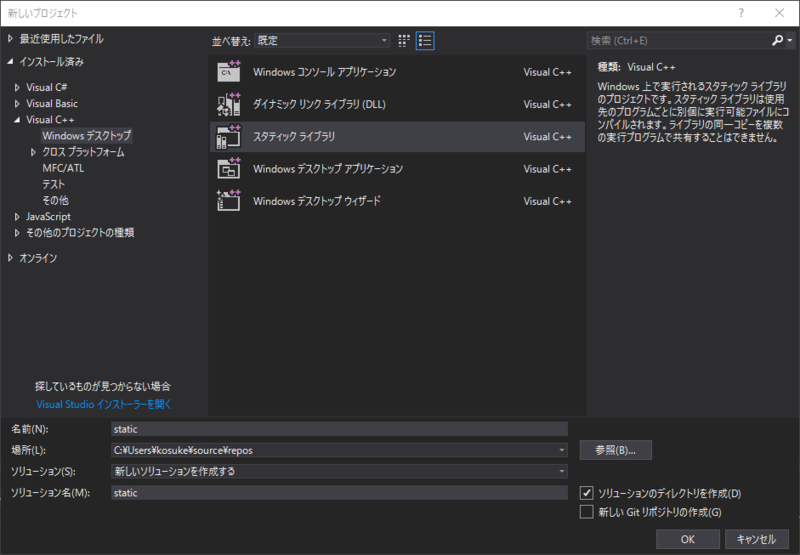The image size is (800, 555).
Task: Open the search options dropdown arrow
Action: tap(790, 40)
